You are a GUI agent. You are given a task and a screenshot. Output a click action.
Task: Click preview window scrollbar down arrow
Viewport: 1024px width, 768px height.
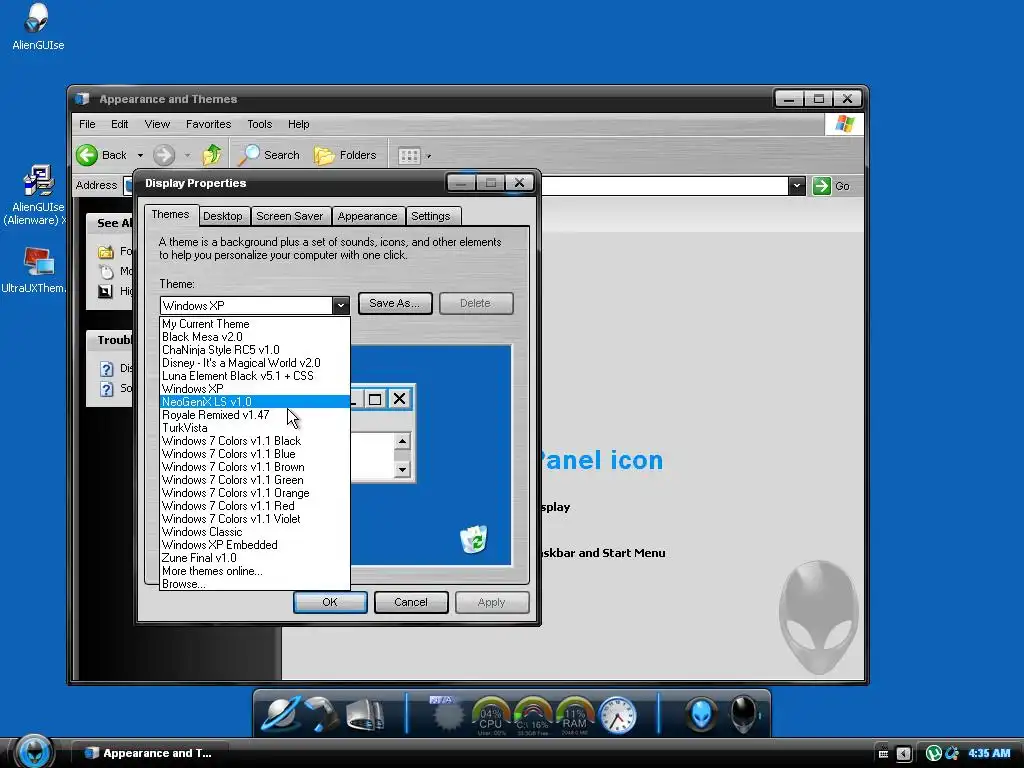[x=402, y=470]
